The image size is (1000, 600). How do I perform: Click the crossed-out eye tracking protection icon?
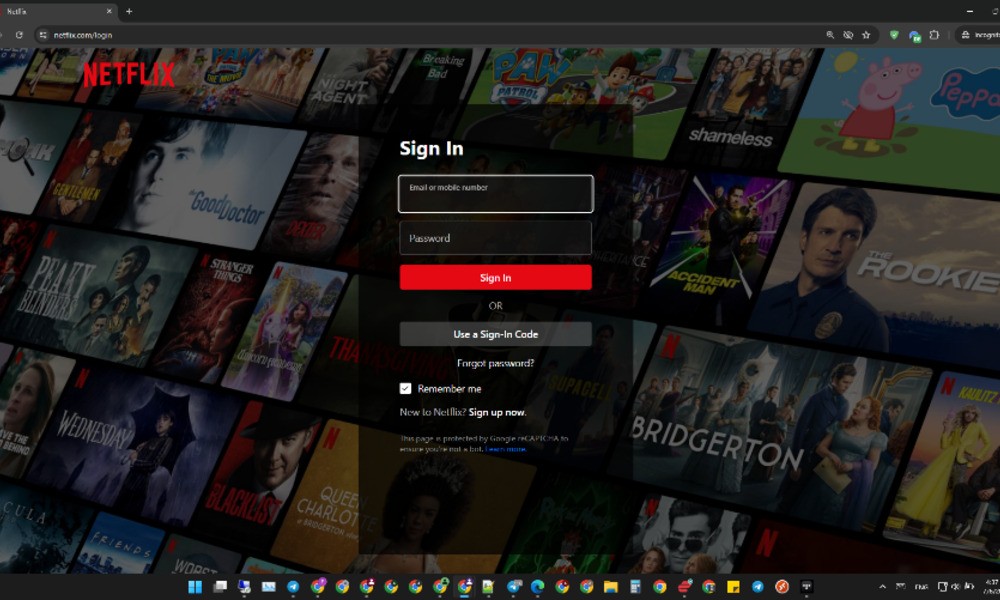pyautogui.click(x=848, y=35)
